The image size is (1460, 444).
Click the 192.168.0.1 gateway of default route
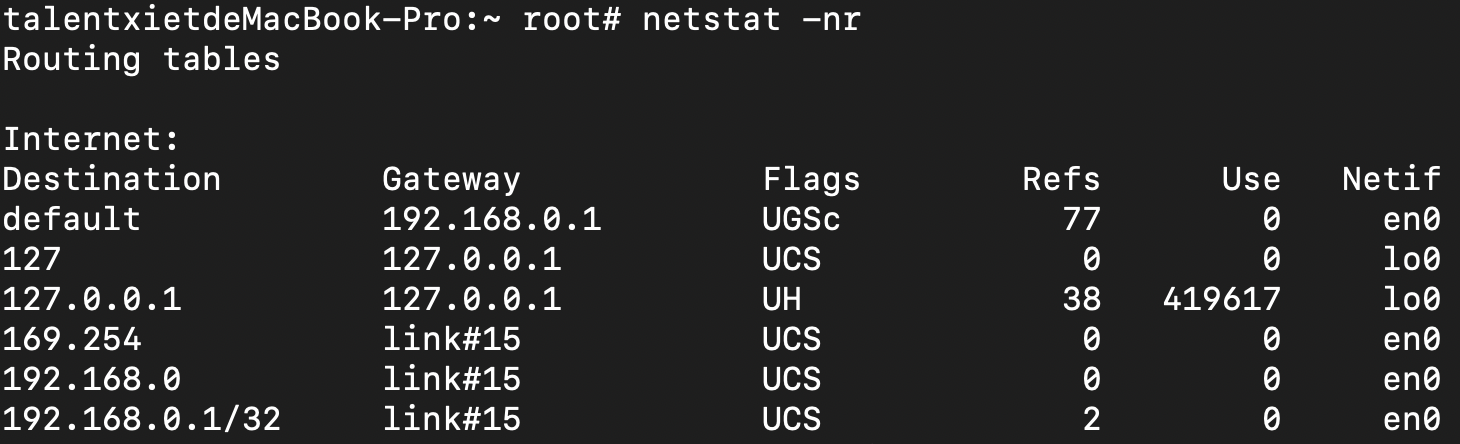tap(492, 220)
